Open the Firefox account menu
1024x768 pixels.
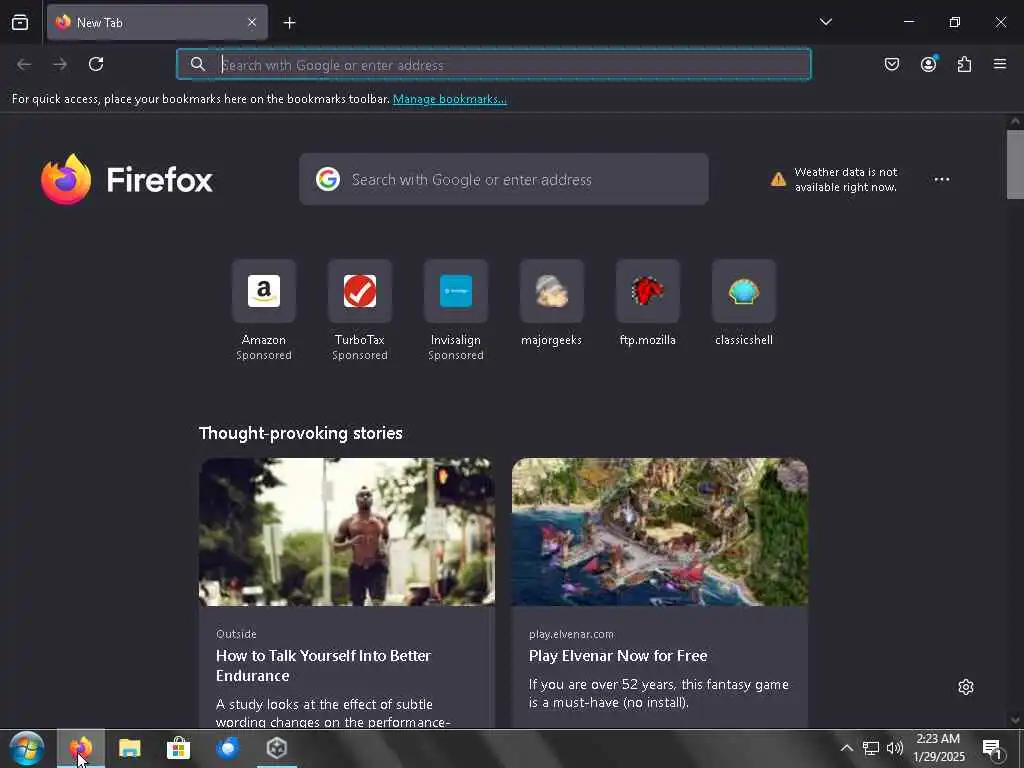pos(928,64)
